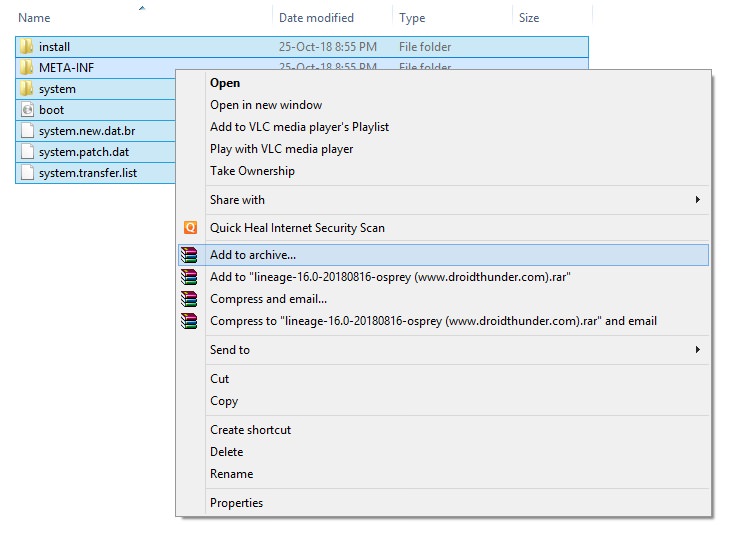The image size is (746, 548).
Task: Choose Open from the context menu
Action: tap(225, 83)
